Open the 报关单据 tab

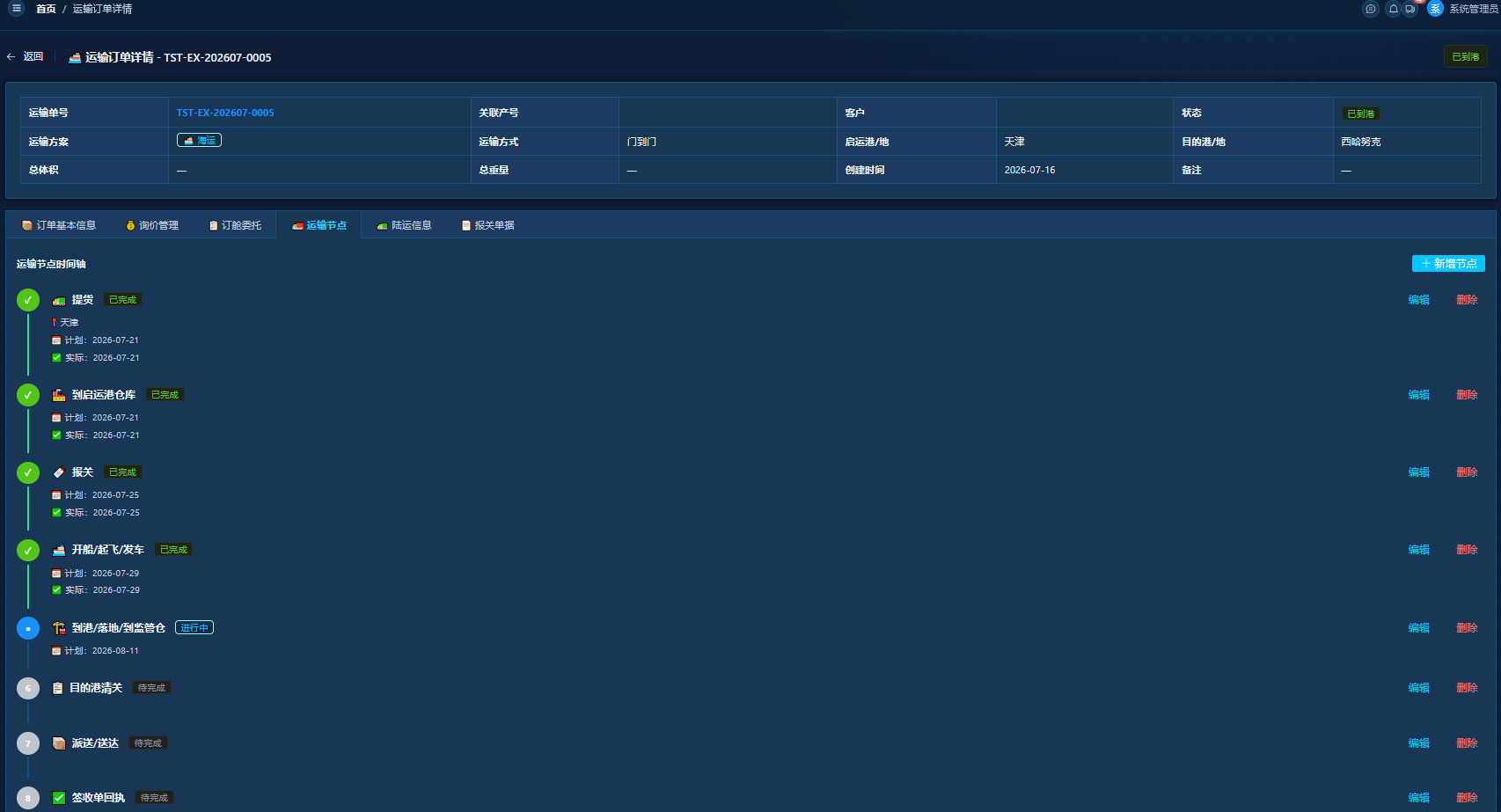coord(488,225)
